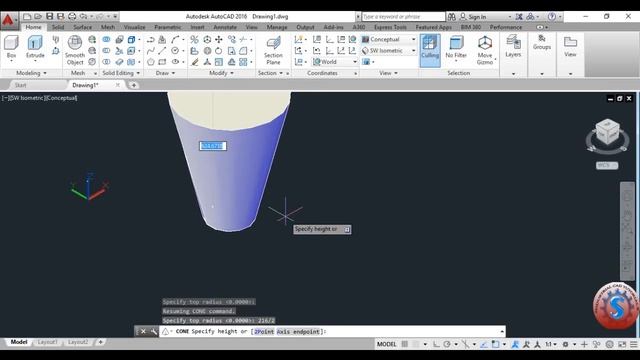Screen dimensions: 640x360
Task: Click the 2Point option in command line
Action: [x=264, y=331]
